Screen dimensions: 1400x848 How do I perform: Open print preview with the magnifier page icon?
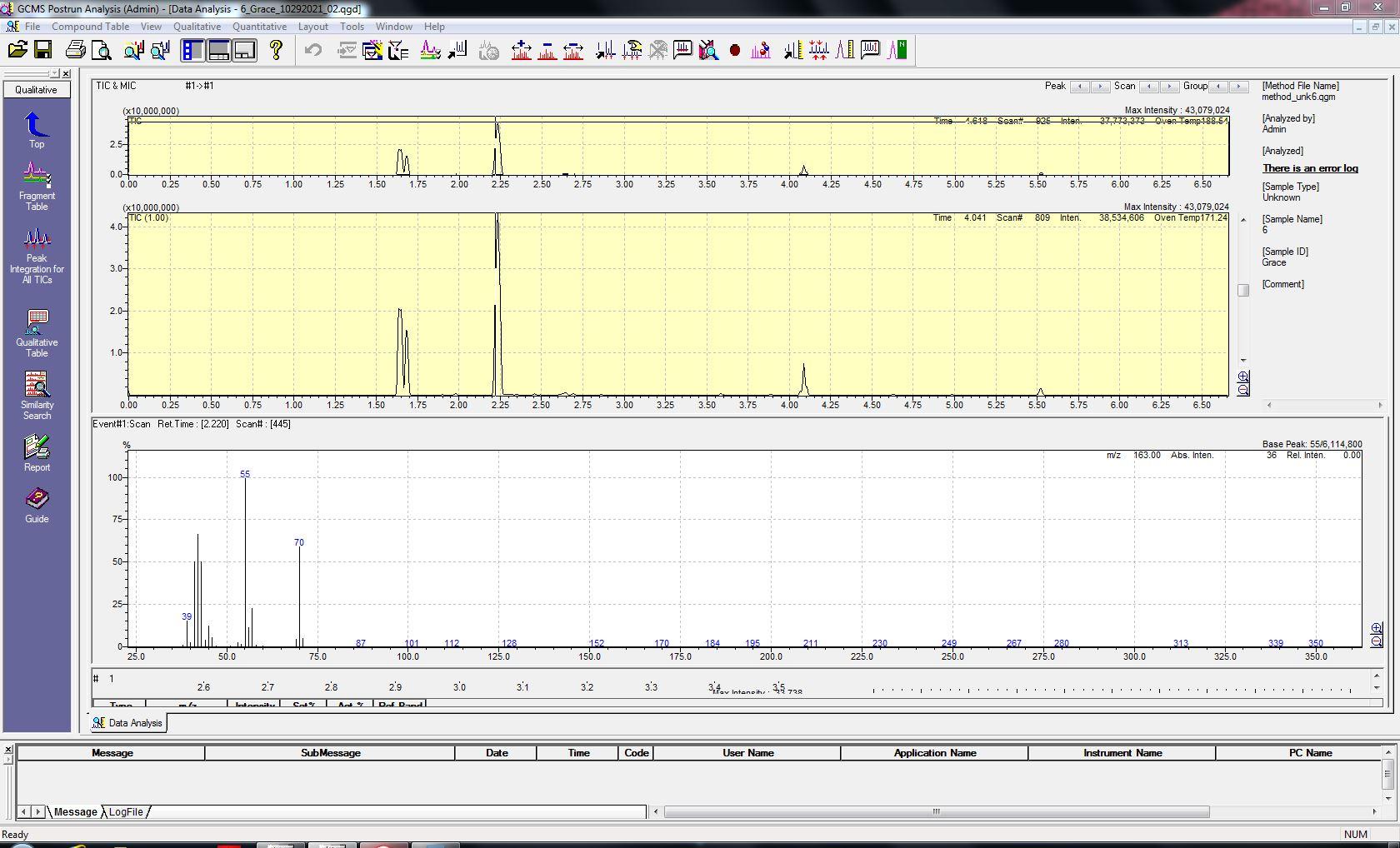[102, 50]
